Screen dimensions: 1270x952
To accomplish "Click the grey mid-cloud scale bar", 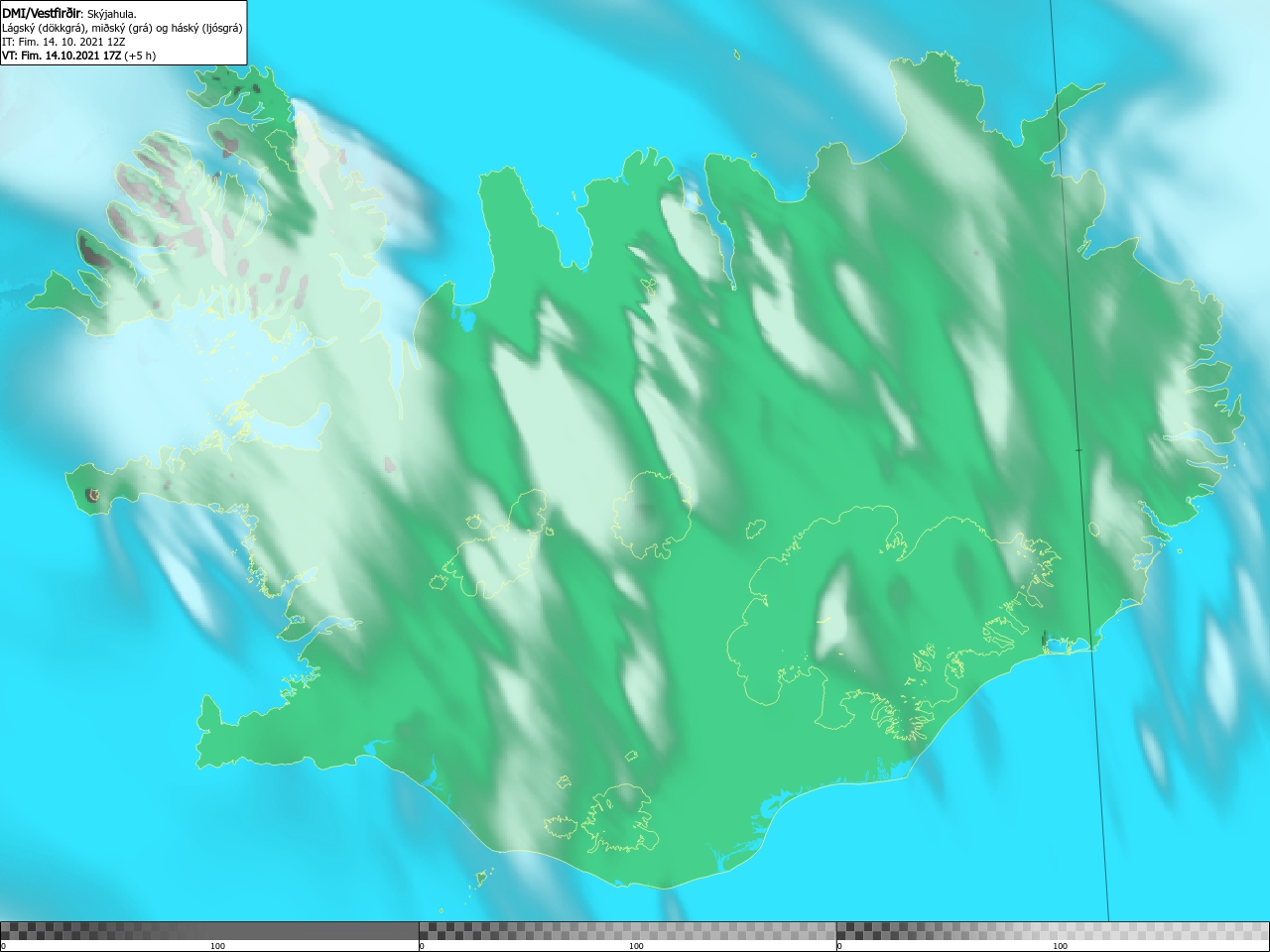I will (627, 931).
